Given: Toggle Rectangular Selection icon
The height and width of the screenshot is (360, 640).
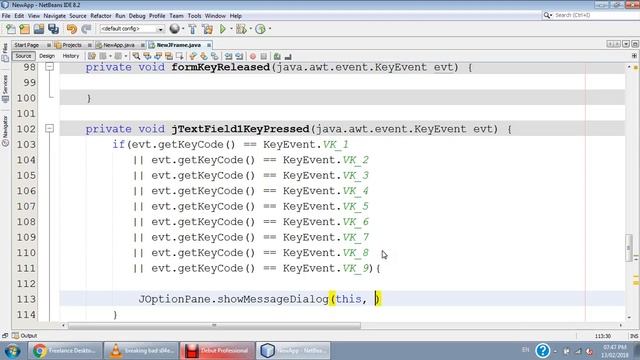Looking at the screenshot, I should pyautogui.click(x=179, y=56).
